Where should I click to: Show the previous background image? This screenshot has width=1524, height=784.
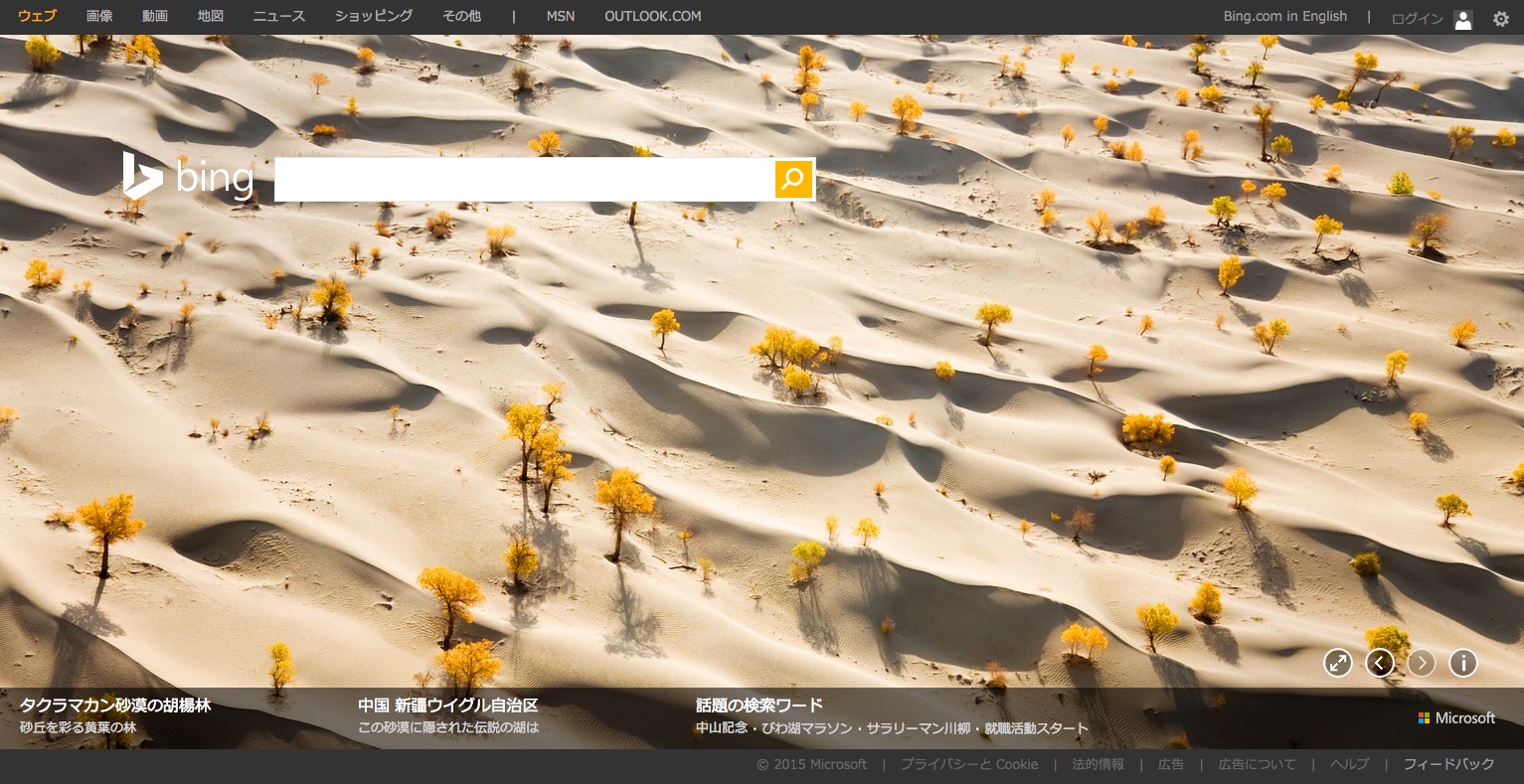[x=1379, y=663]
